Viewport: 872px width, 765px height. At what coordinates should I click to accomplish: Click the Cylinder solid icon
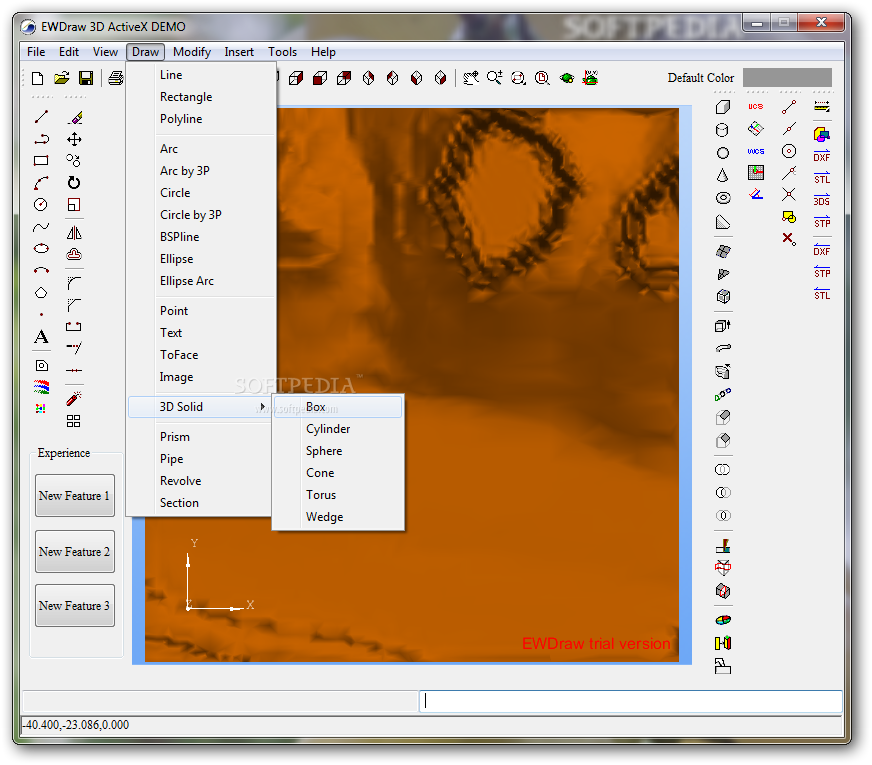[x=723, y=130]
